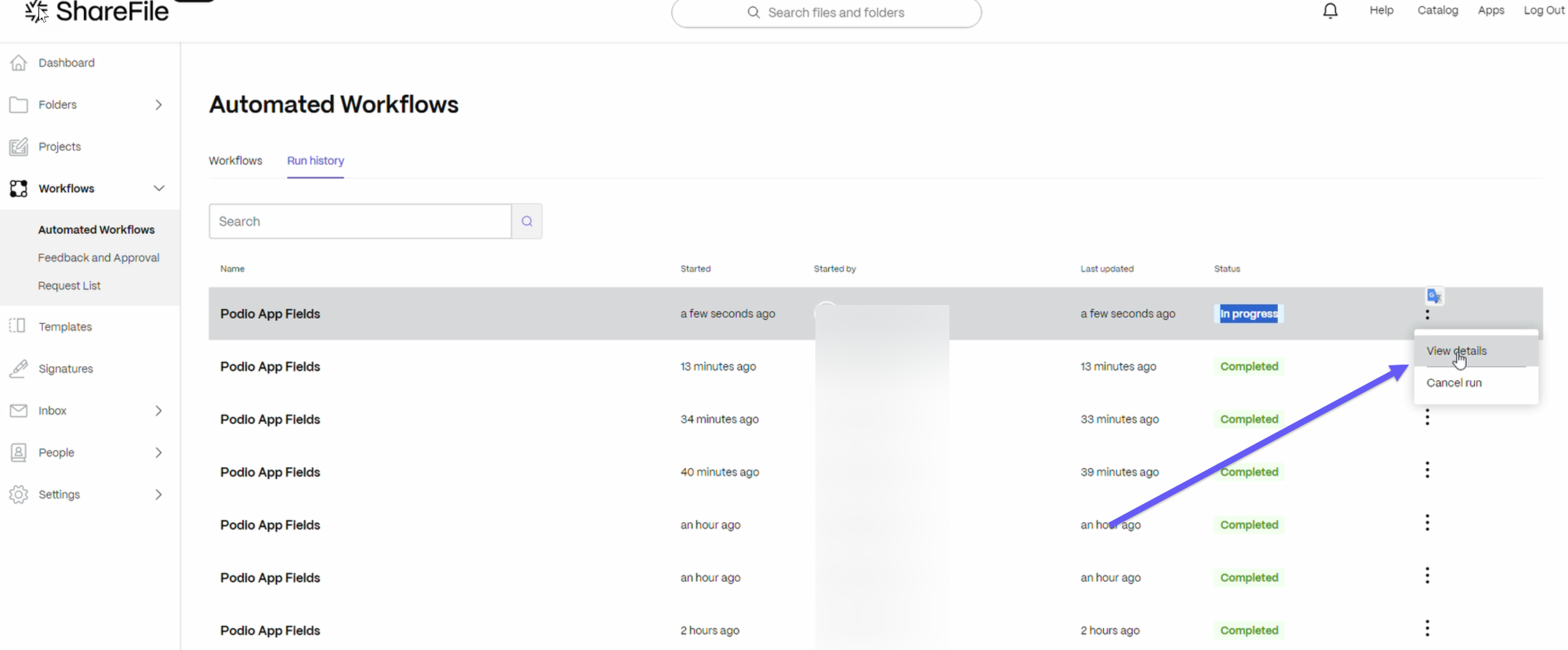Image resolution: width=1568 pixels, height=650 pixels.
Task: Open the Help link
Action: [x=1381, y=10]
